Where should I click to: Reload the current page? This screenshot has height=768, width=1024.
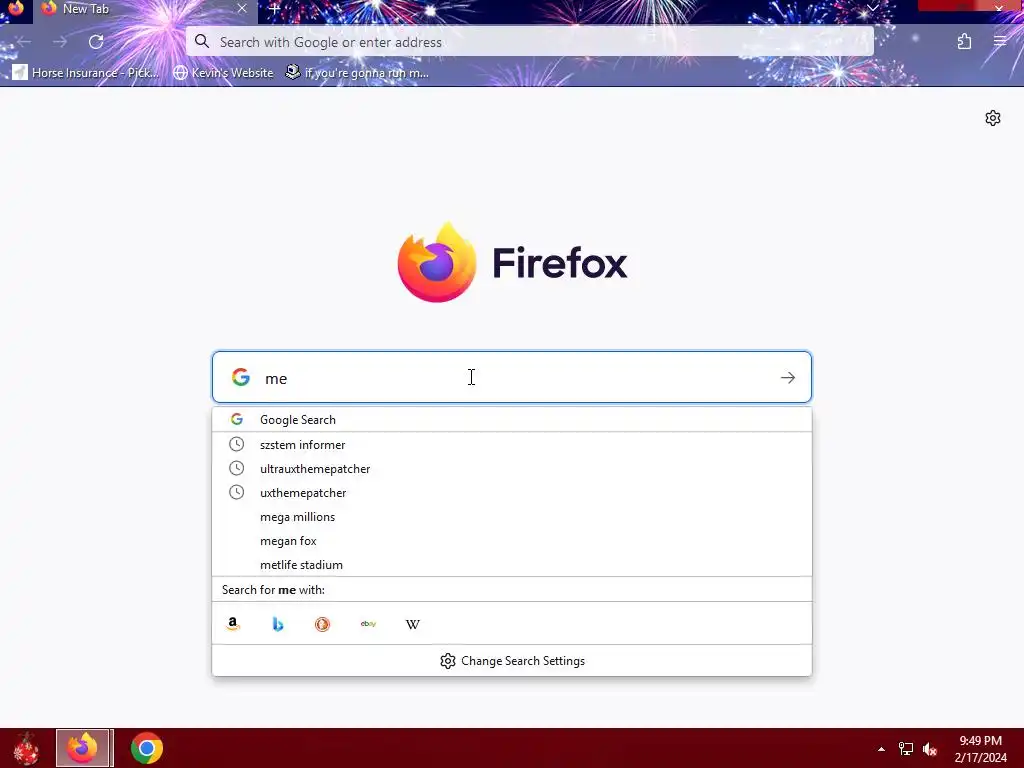(96, 42)
